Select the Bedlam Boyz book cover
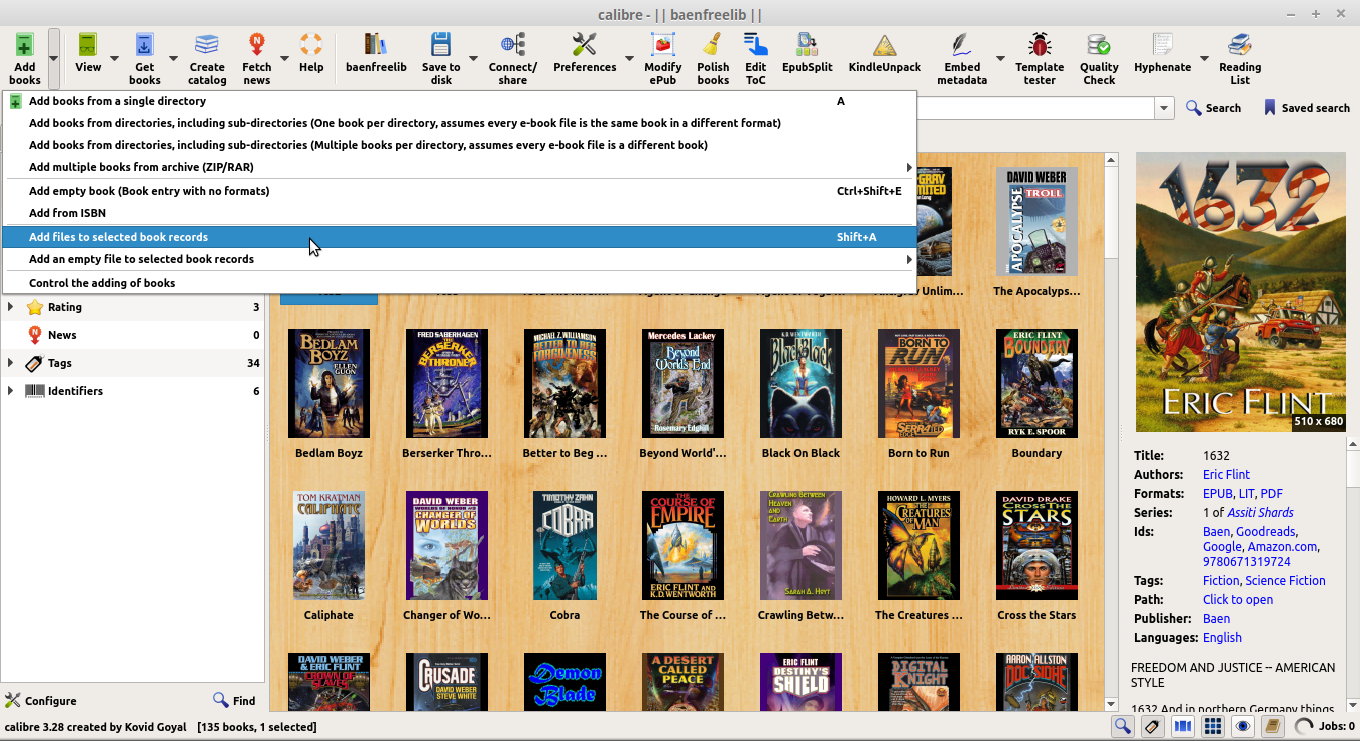This screenshot has height=741, width=1360. (329, 383)
